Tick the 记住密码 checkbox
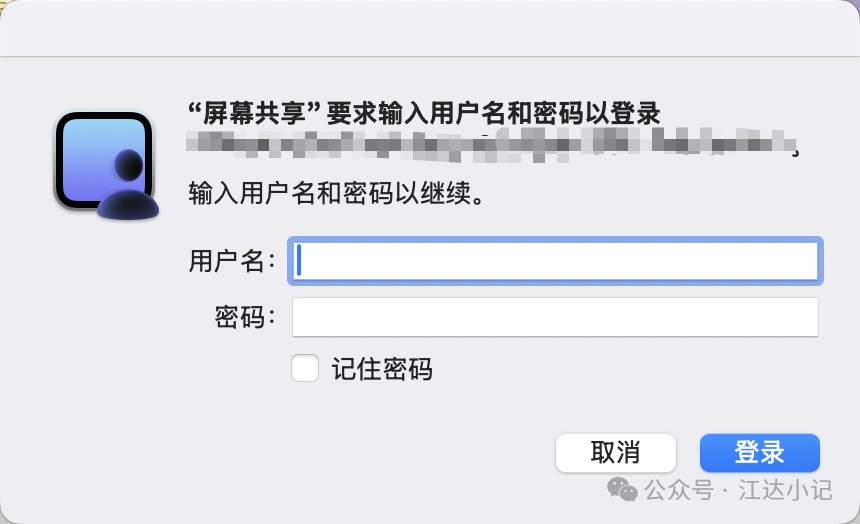This screenshot has width=860, height=524. click(305, 368)
